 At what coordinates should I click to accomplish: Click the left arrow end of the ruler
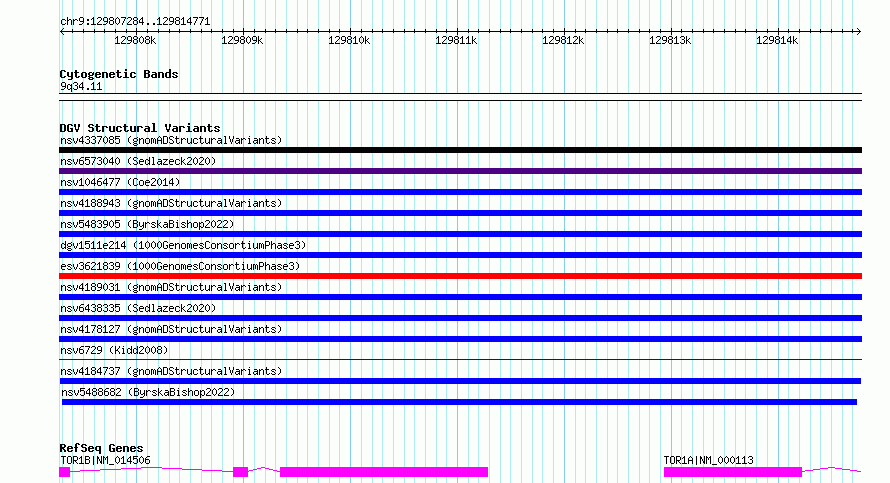62,32
